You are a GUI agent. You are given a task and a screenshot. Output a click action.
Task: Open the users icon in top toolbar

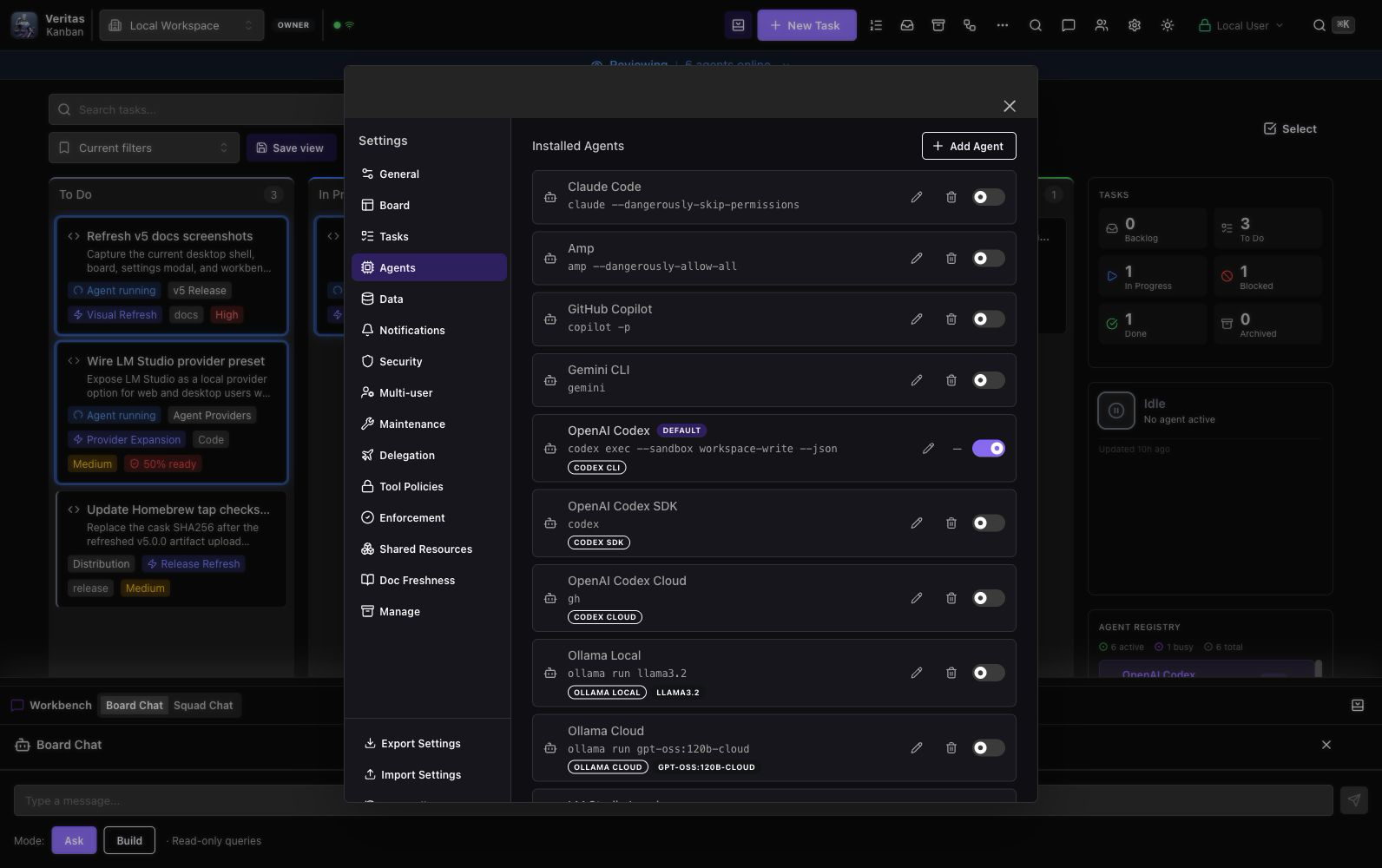click(1101, 25)
